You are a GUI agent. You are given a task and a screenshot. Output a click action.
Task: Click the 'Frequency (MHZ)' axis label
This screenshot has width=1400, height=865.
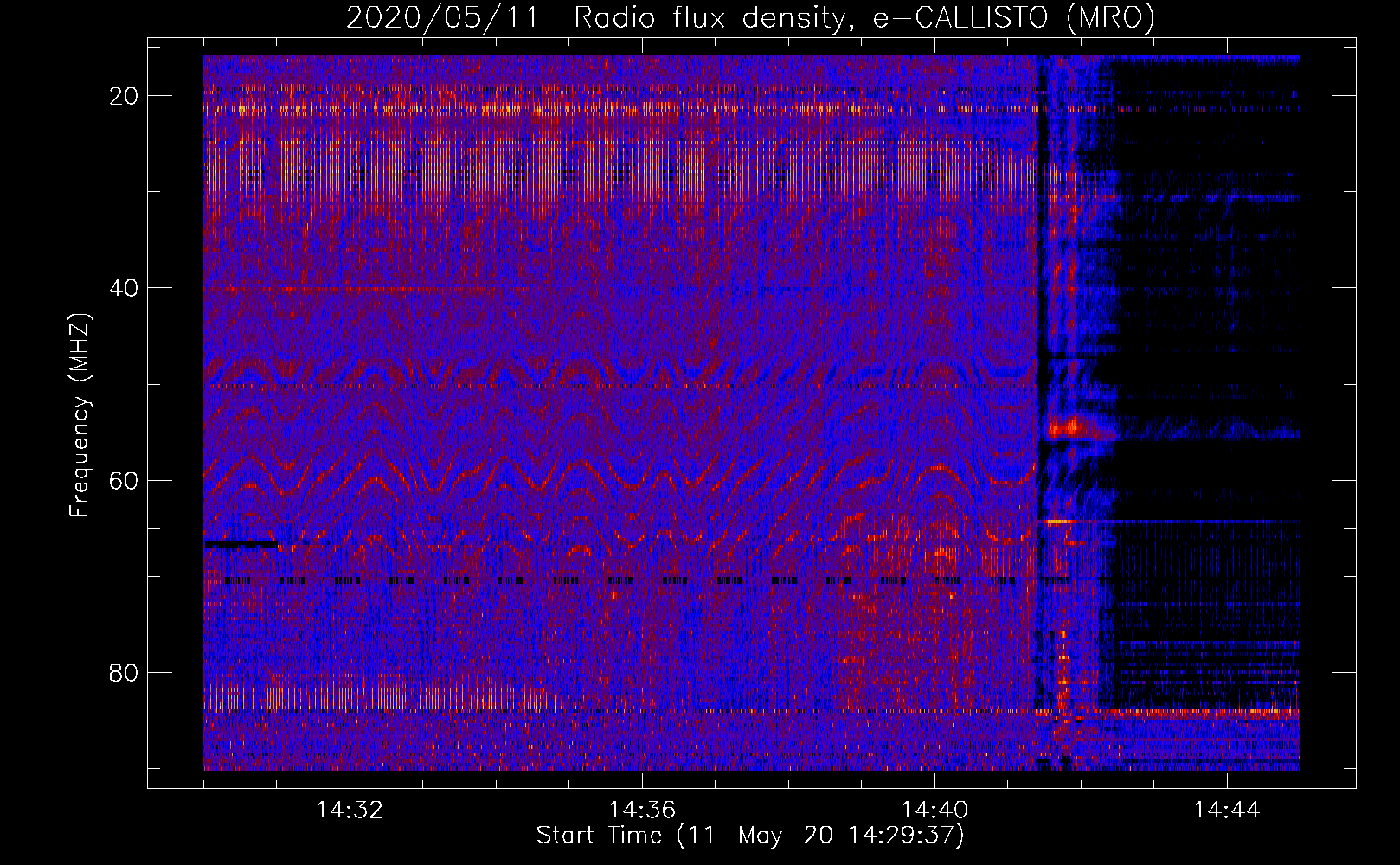pos(80,415)
